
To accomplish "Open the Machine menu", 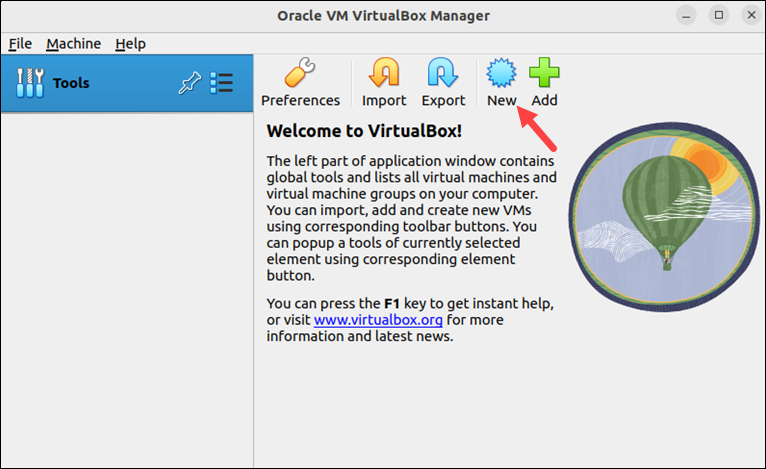I will coord(74,44).
